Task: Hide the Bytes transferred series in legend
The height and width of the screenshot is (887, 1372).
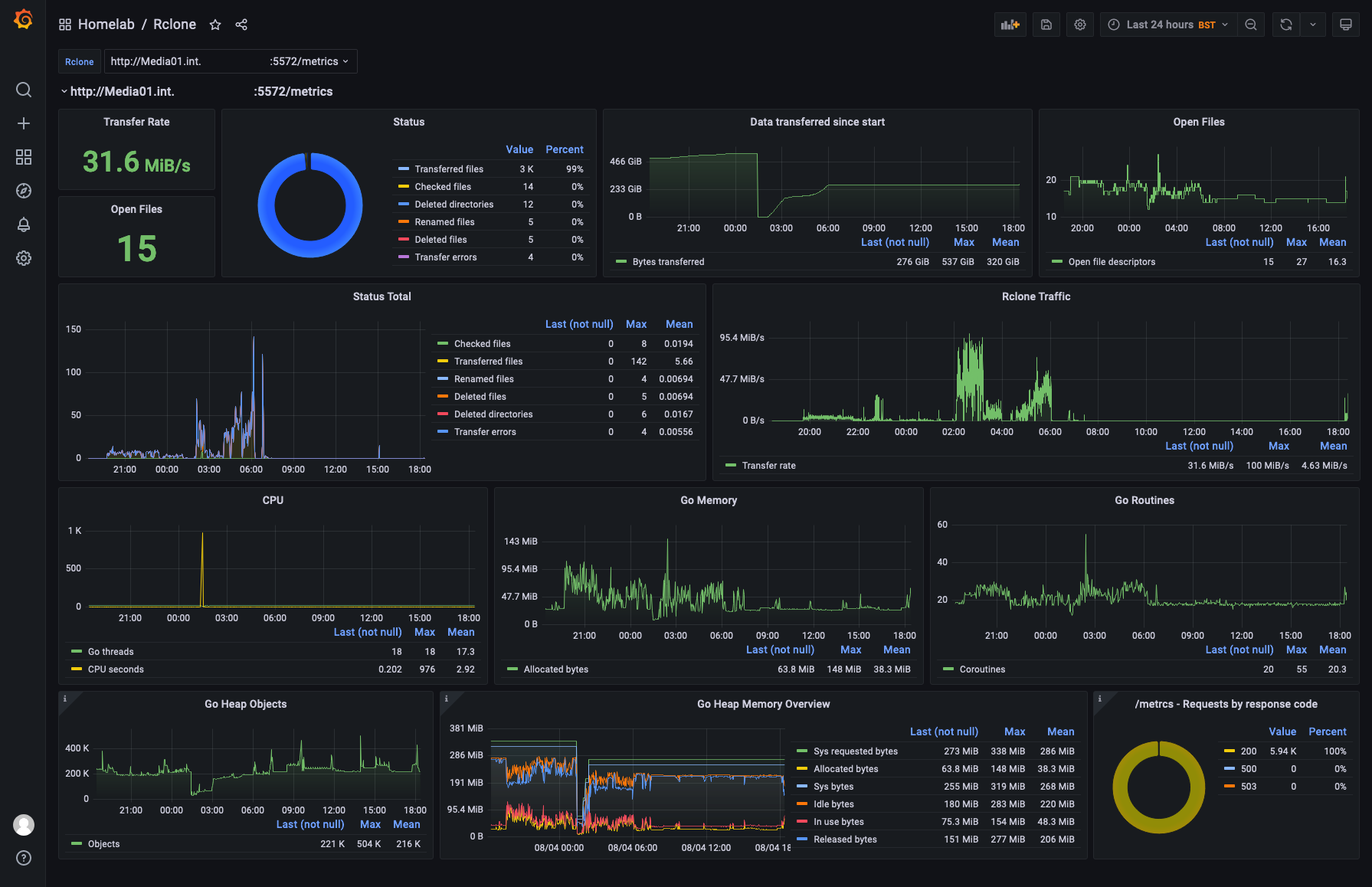Action: coord(668,261)
